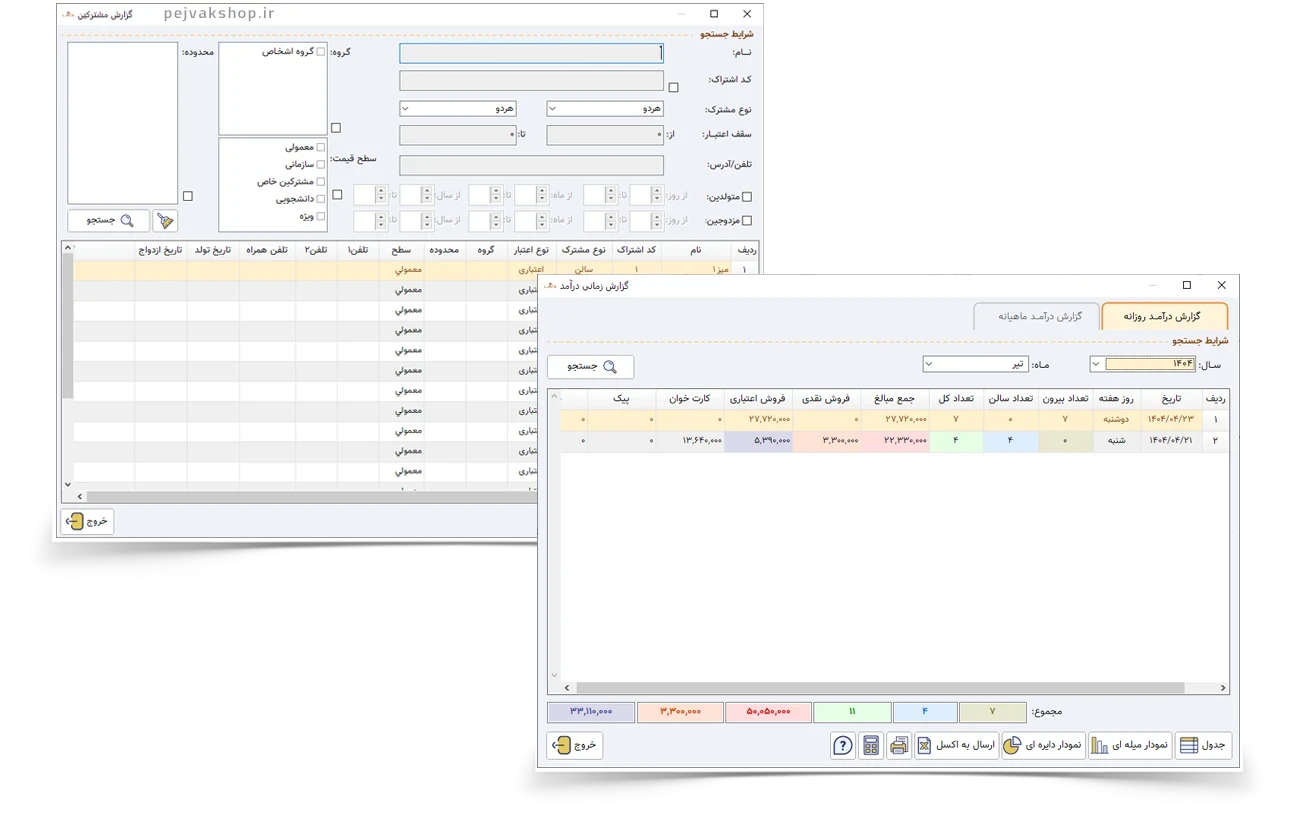Click خروج exit button in customers report
This screenshot has width=1300, height=814.
point(88,521)
